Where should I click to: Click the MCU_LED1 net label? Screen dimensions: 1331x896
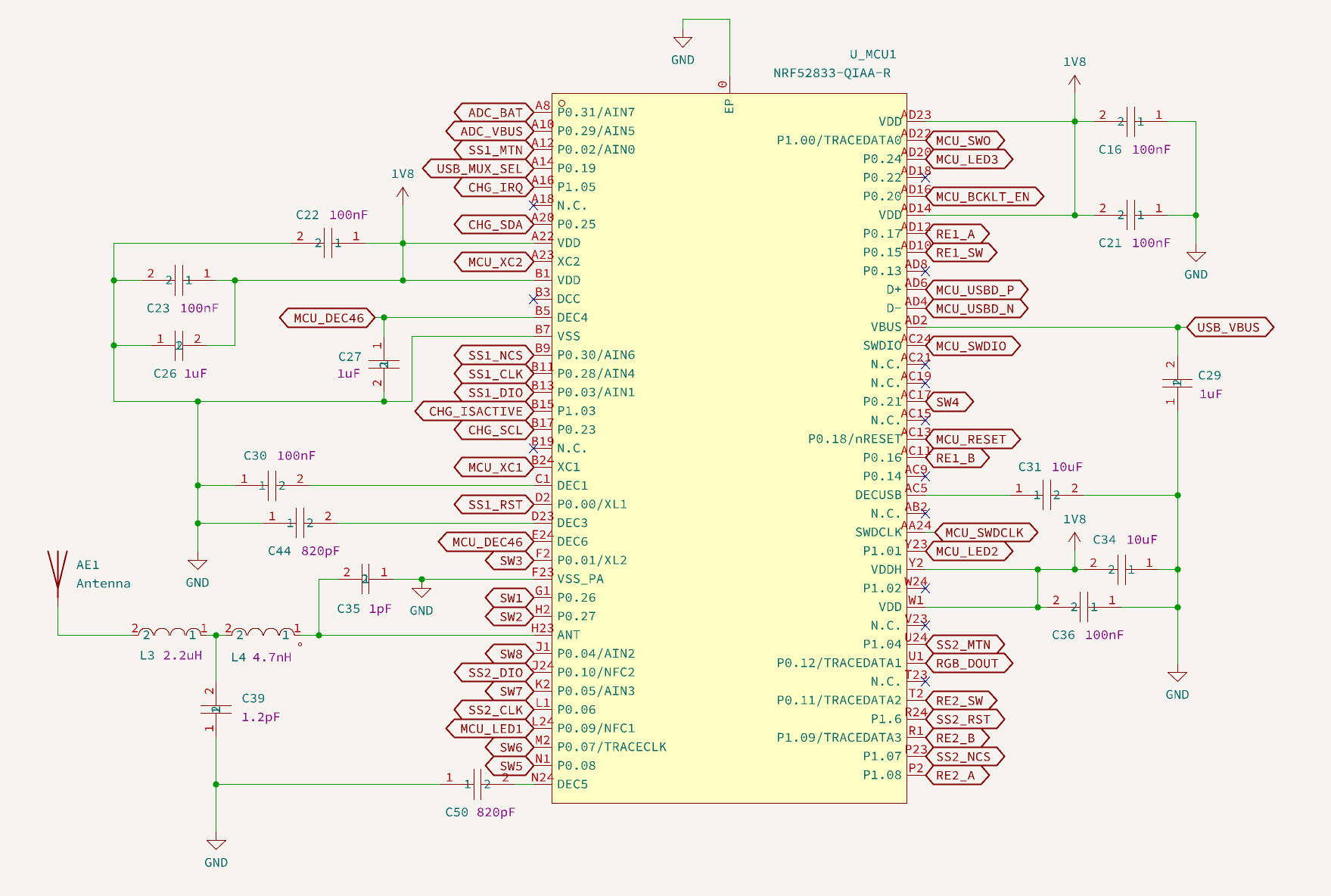pyautogui.click(x=490, y=728)
